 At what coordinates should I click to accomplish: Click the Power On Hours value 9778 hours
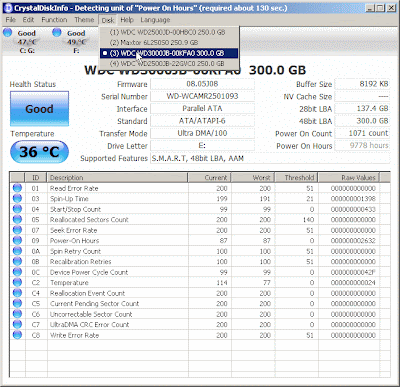point(362,146)
